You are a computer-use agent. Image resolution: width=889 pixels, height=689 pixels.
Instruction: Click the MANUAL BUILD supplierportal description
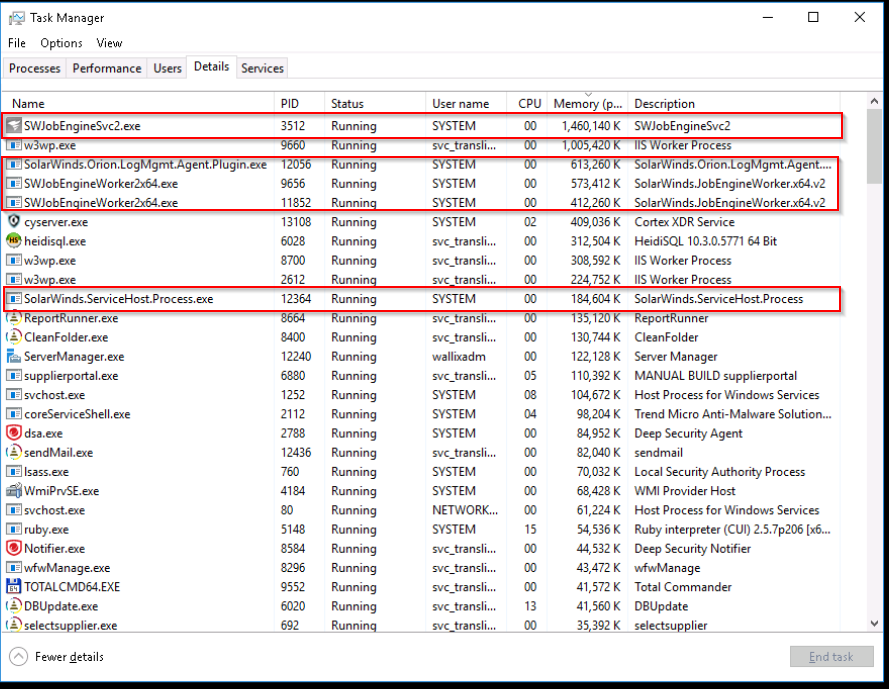point(716,375)
